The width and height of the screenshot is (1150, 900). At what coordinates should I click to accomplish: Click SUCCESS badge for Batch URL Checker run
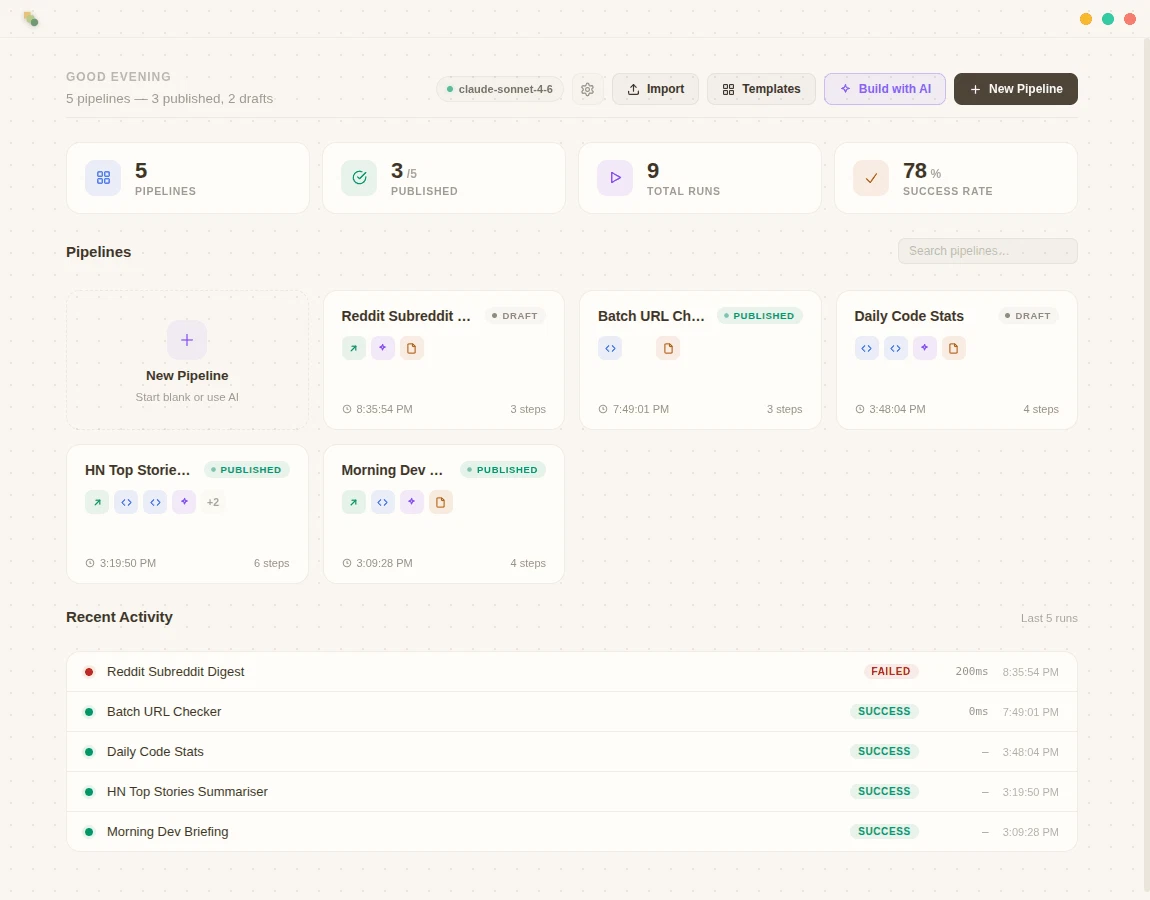884,711
